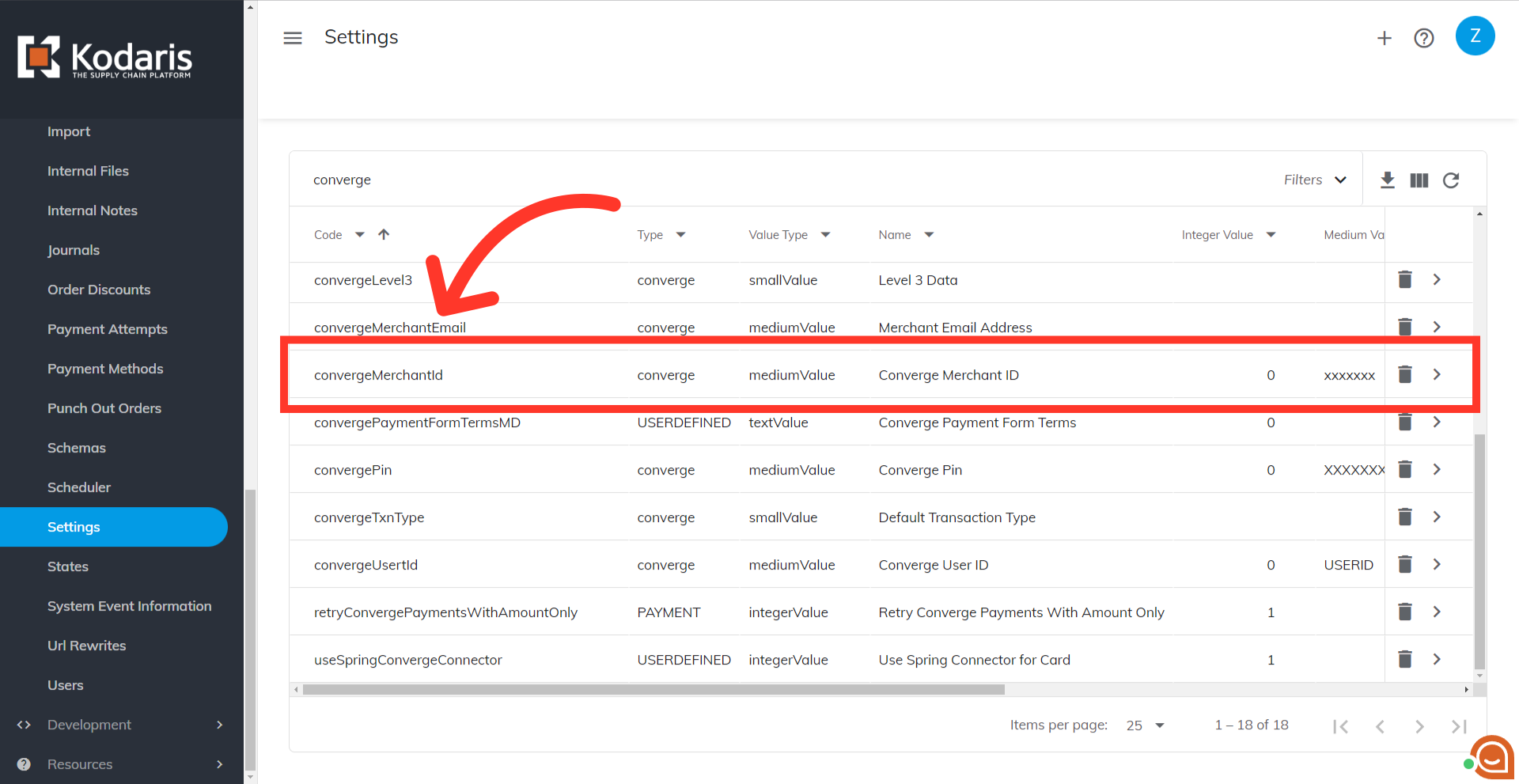Image resolution: width=1519 pixels, height=784 pixels.
Task: Expand the Filters dropdown
Action: (1315, 180)
